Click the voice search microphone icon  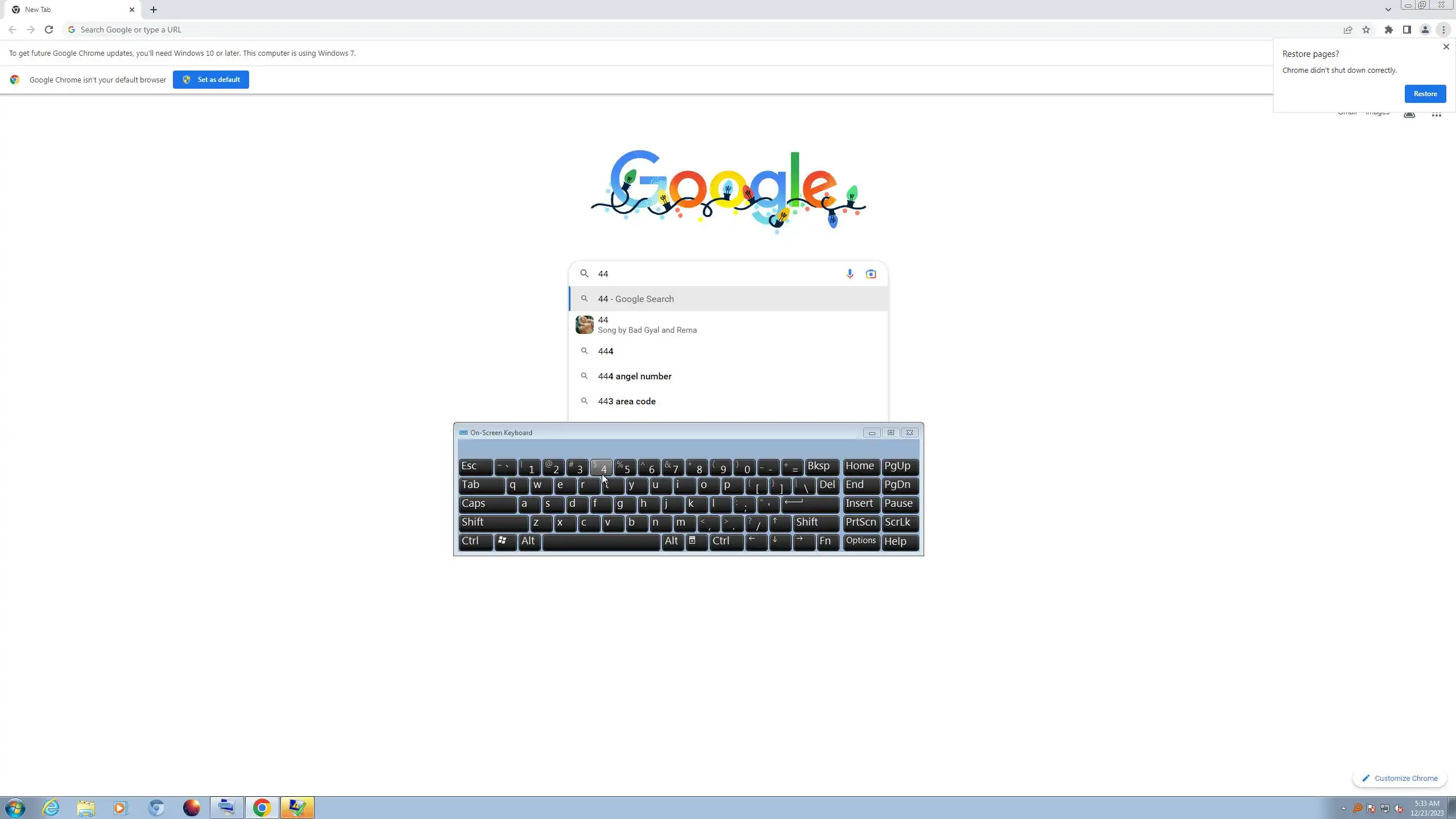pyautogui.click(x=850, y=274)
